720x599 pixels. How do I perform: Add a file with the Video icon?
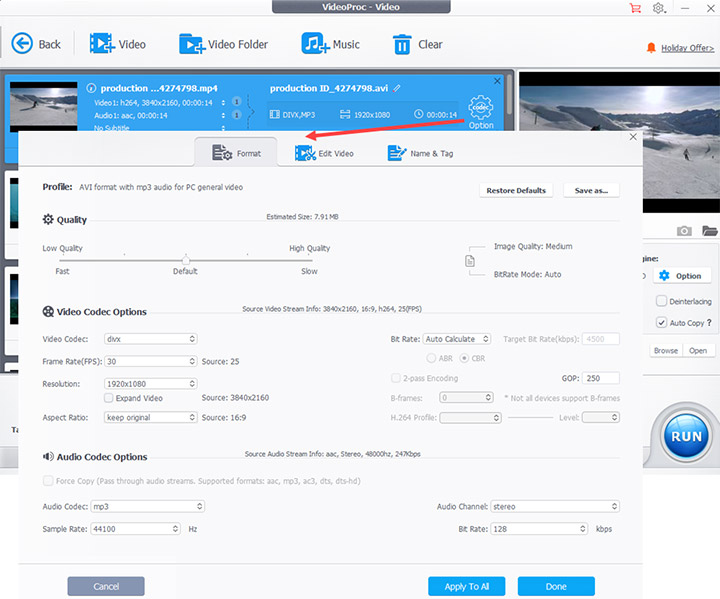pos(101,44)
